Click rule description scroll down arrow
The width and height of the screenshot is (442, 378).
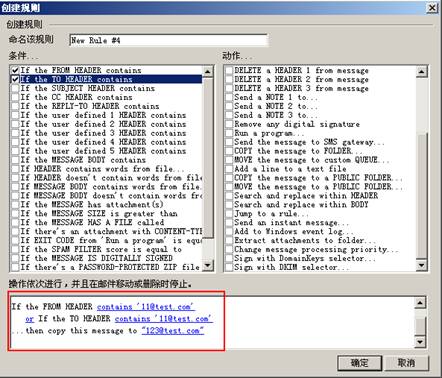[x=420, y=342]
